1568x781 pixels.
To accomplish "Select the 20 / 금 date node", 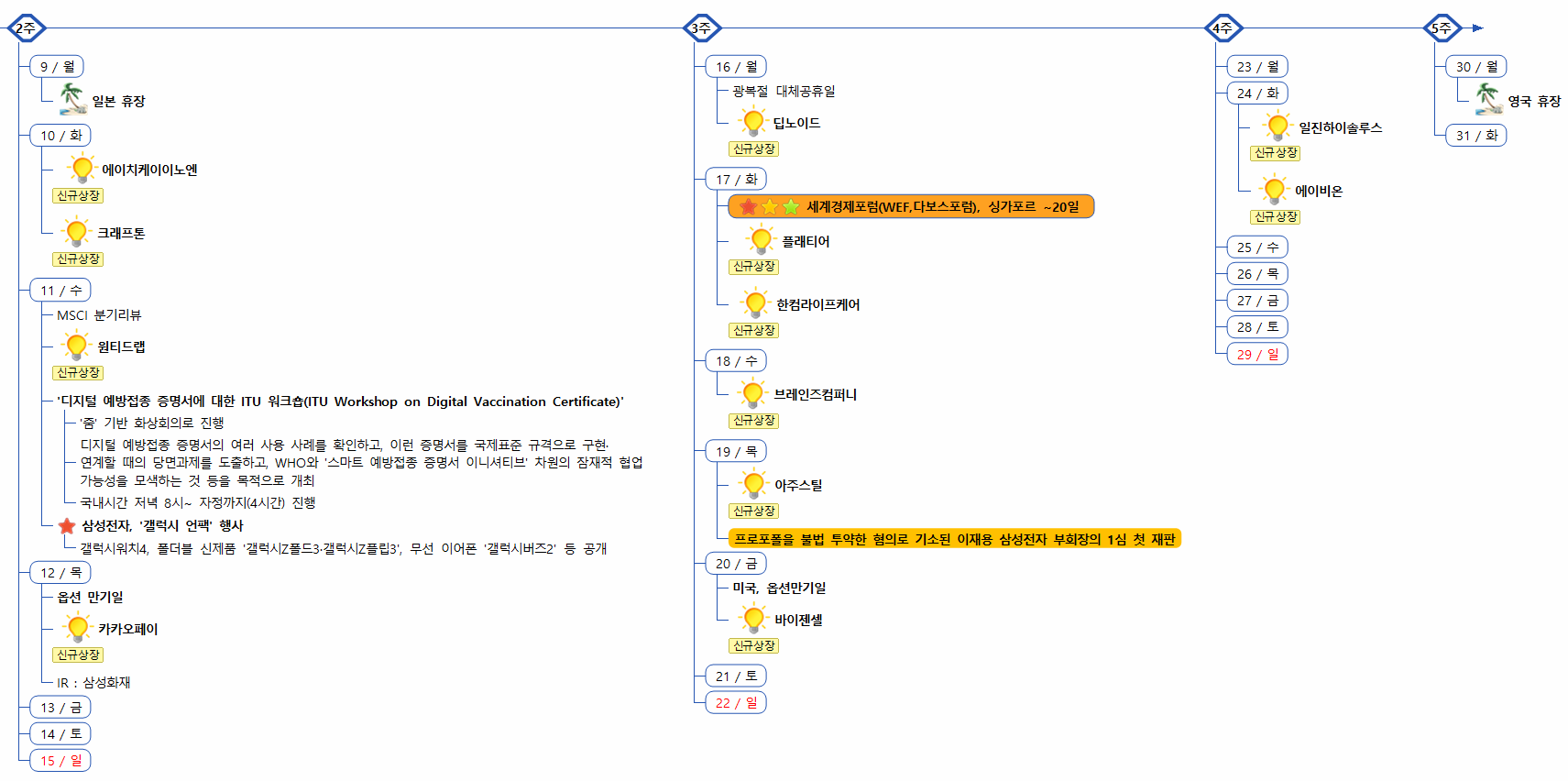I will [736, 563].
